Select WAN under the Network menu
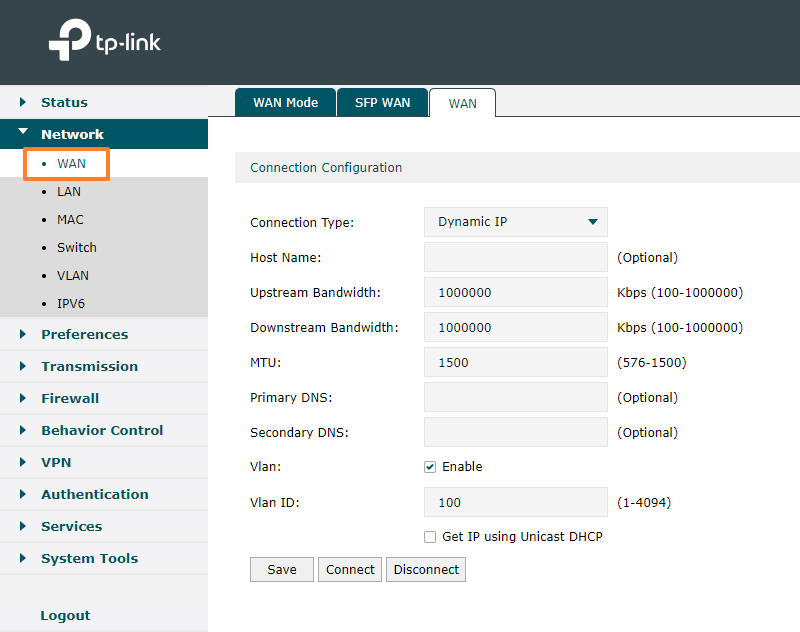The image size is (800, 632). [x=71, y=163]
